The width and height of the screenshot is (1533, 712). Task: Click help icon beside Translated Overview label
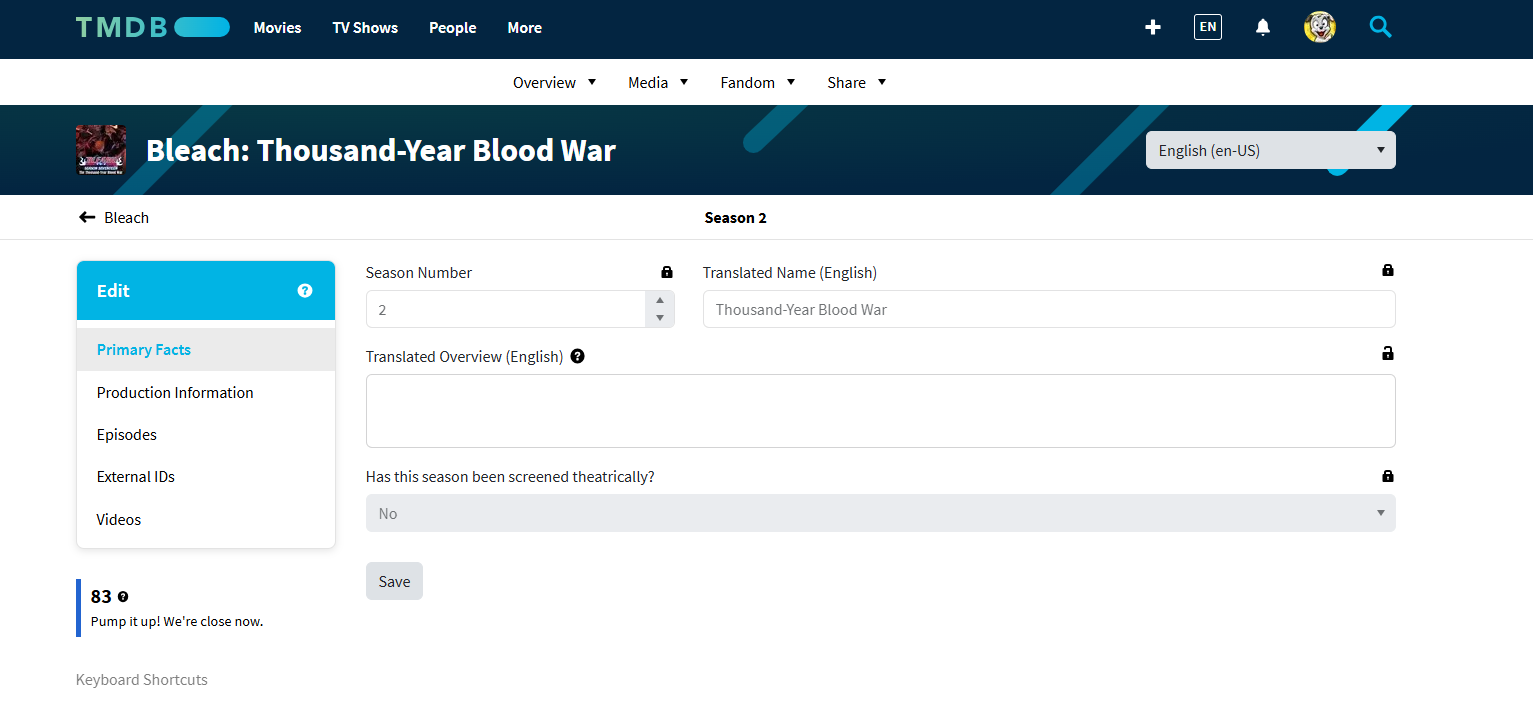pos(578,356)
